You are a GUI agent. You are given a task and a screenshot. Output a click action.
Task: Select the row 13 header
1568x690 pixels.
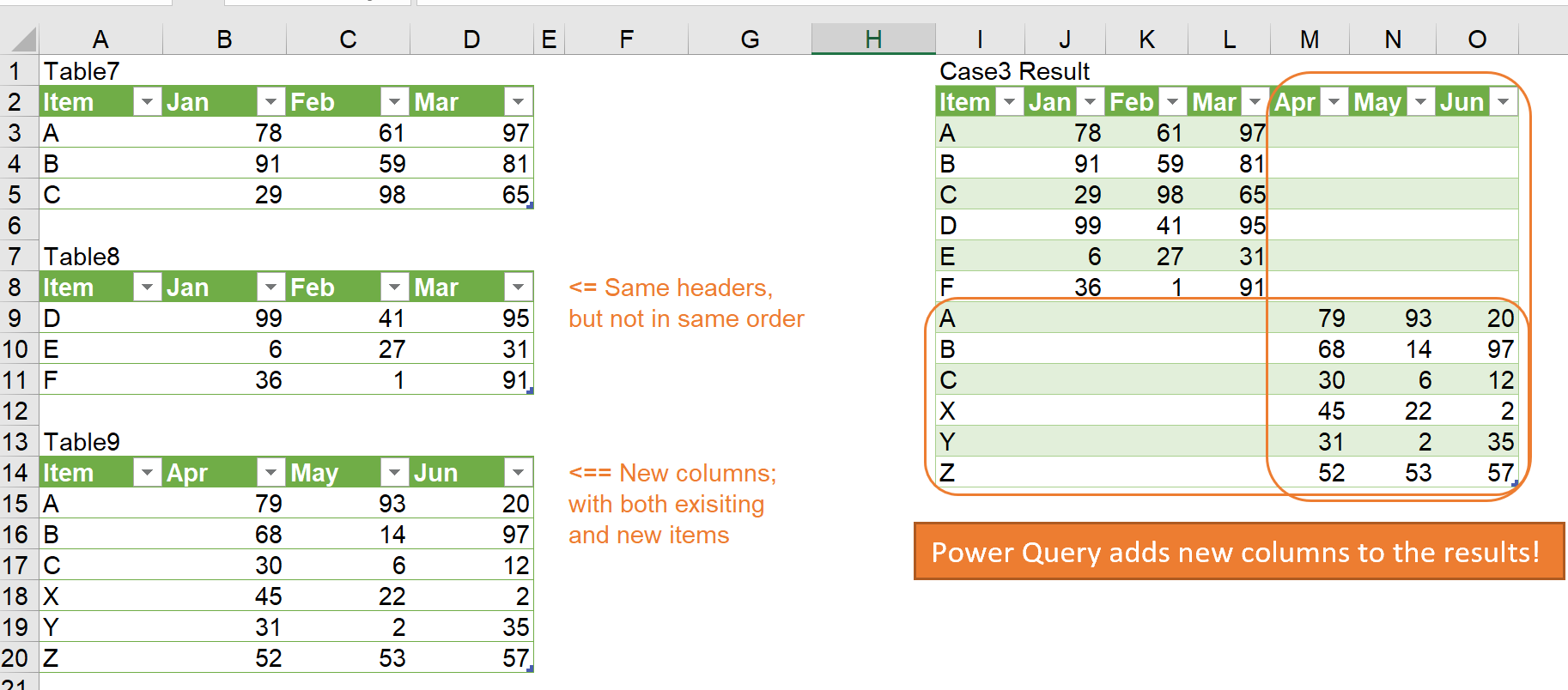(x=16, y=442)
